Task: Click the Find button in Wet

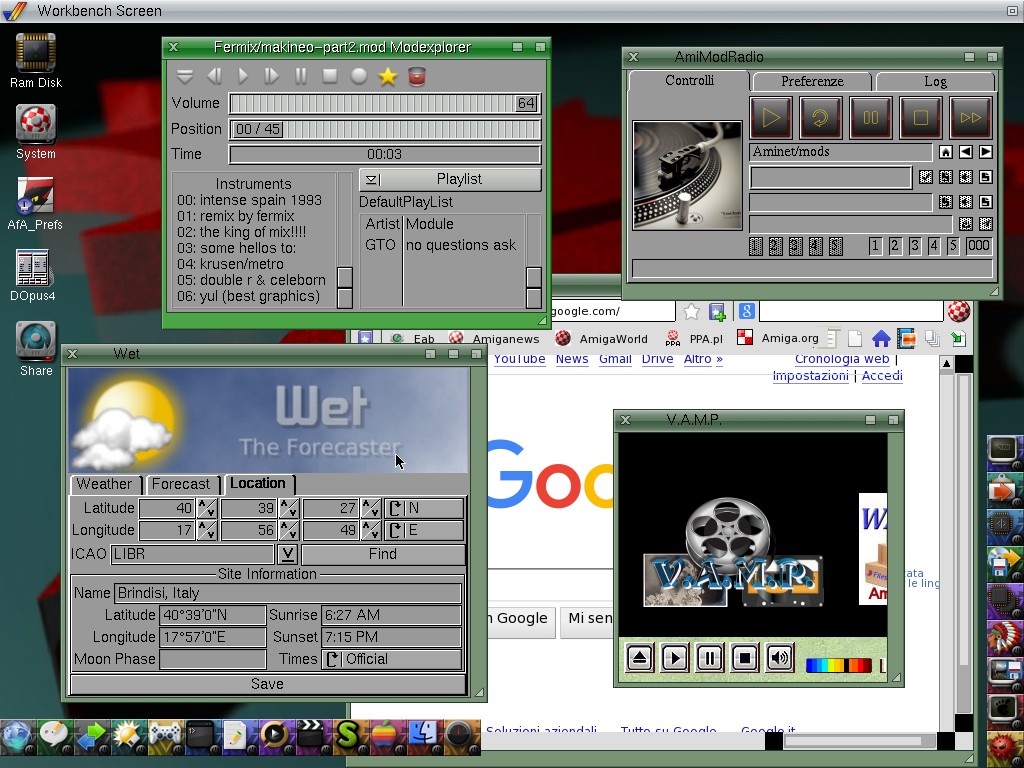Action: click(x=382, y=554)
